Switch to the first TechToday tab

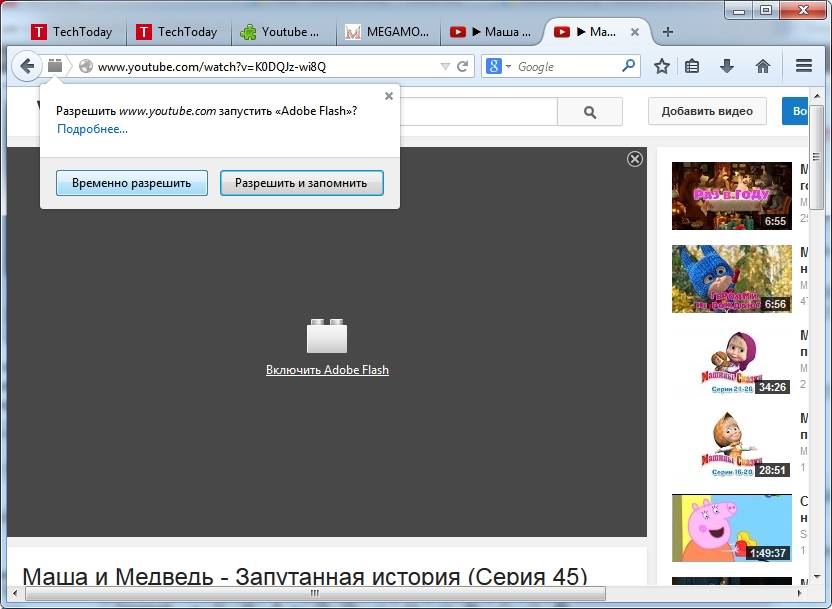coord(72,32)
